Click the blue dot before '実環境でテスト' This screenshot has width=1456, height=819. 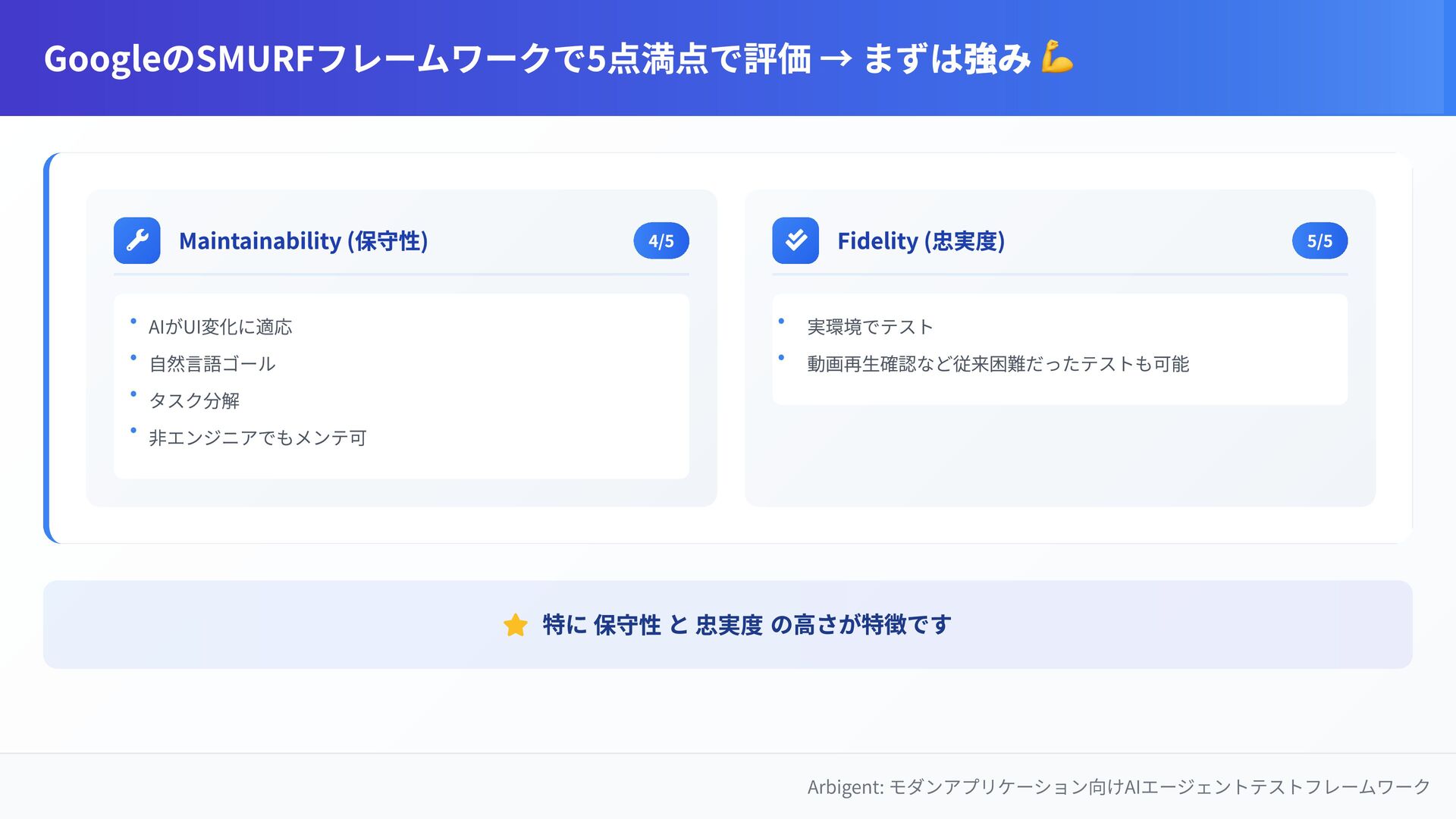tap(781, 321)
